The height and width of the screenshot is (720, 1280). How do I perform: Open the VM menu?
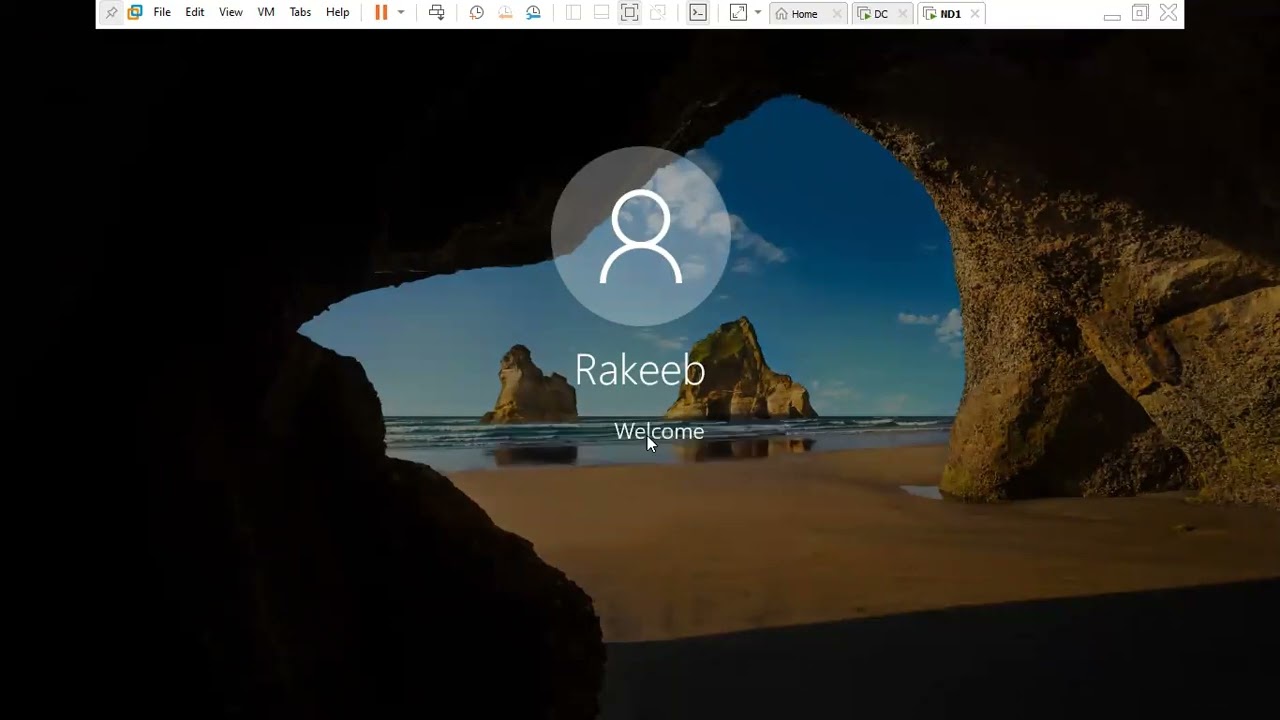[266, 13]
